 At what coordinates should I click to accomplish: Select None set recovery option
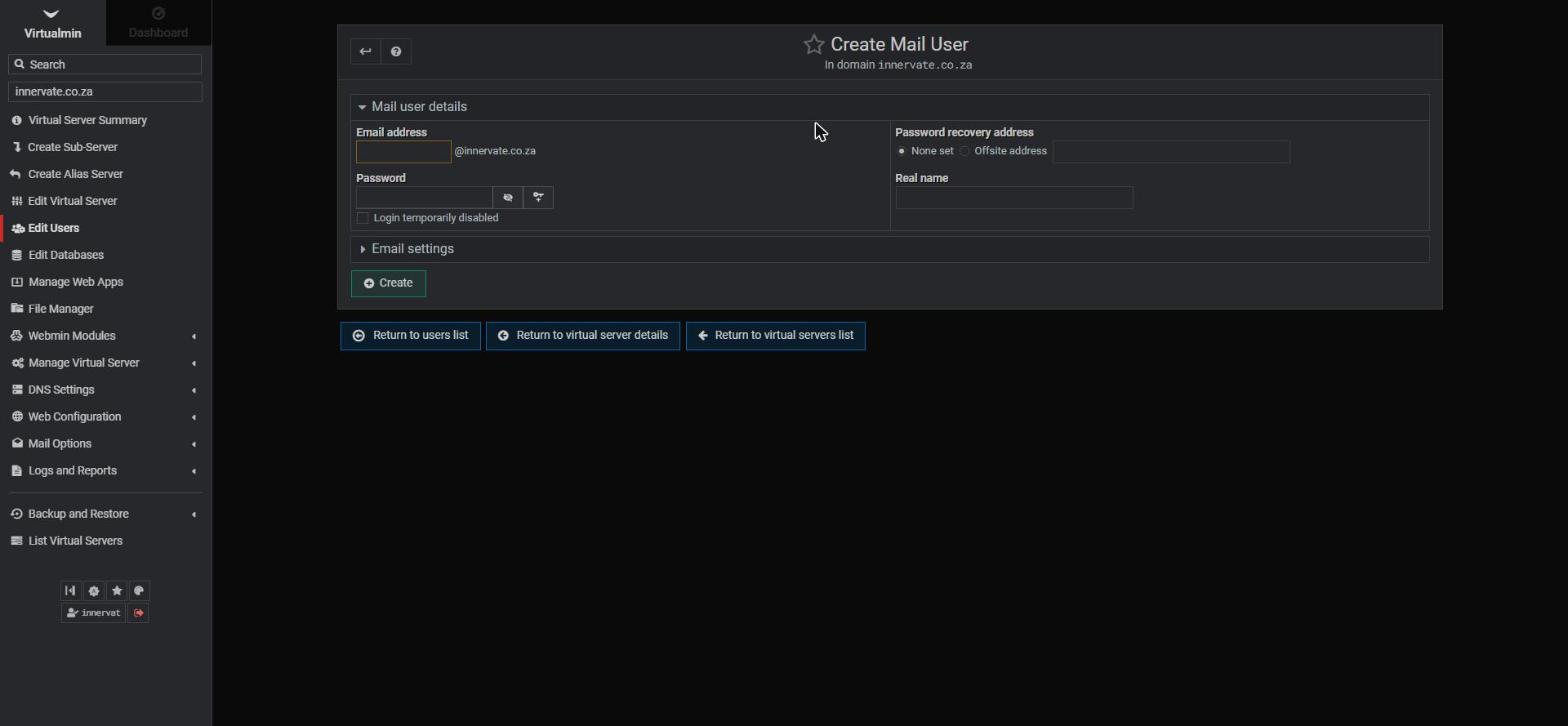pyautogui.click(x=902, y=151)
